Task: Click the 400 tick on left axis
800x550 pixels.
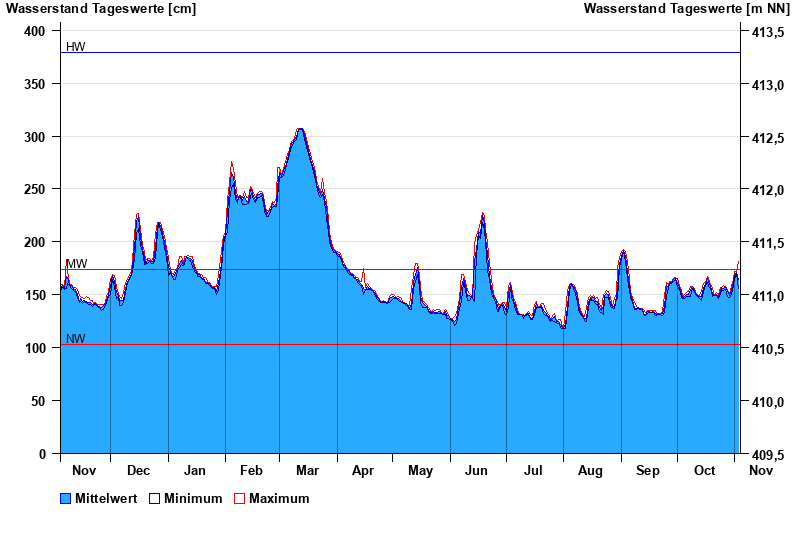Action: pyautogui.click(x=35, y=31)
